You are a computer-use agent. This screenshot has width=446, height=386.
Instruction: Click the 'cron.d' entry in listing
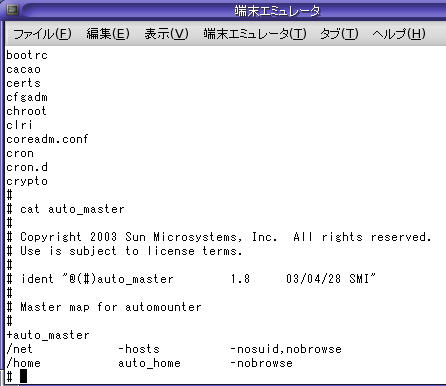pyautogui.click(x=27, y=167)
